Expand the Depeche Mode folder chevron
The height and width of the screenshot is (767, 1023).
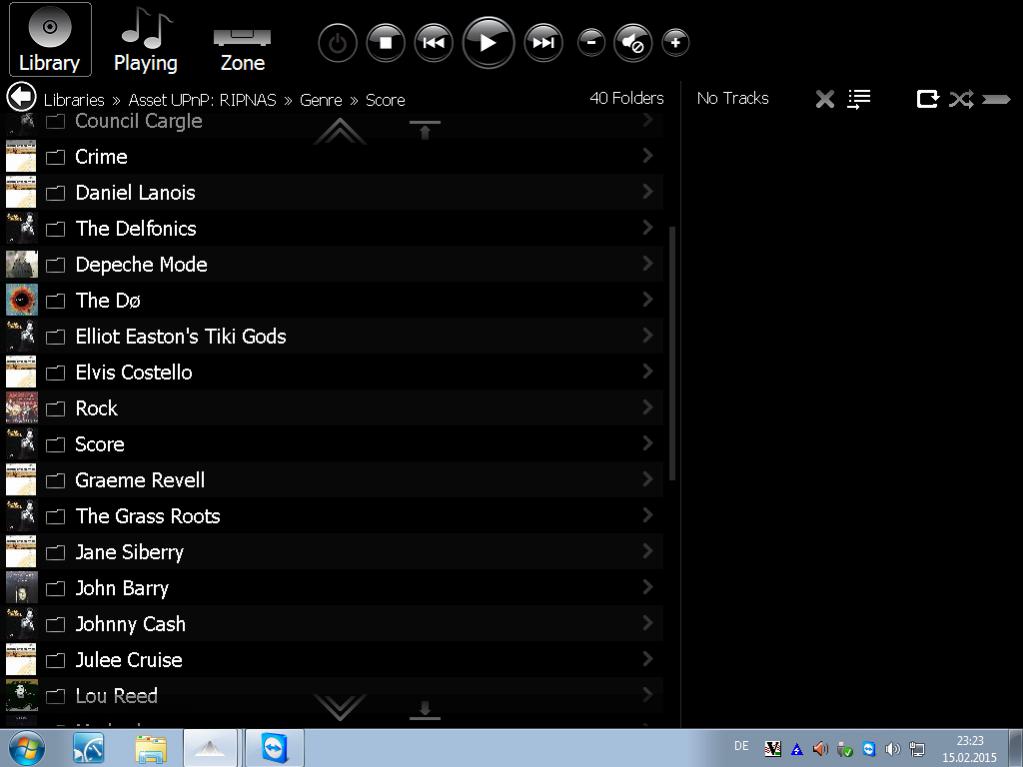pyautogui.click(x=648, y=264)
